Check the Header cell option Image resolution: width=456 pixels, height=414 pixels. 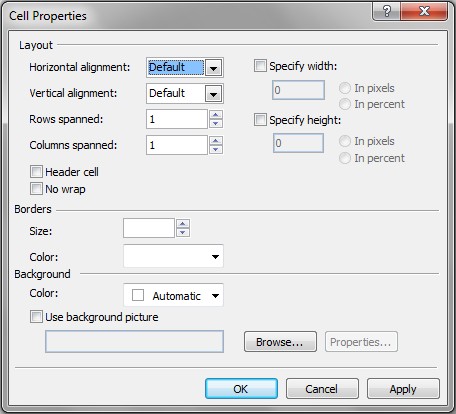(36, 172)
